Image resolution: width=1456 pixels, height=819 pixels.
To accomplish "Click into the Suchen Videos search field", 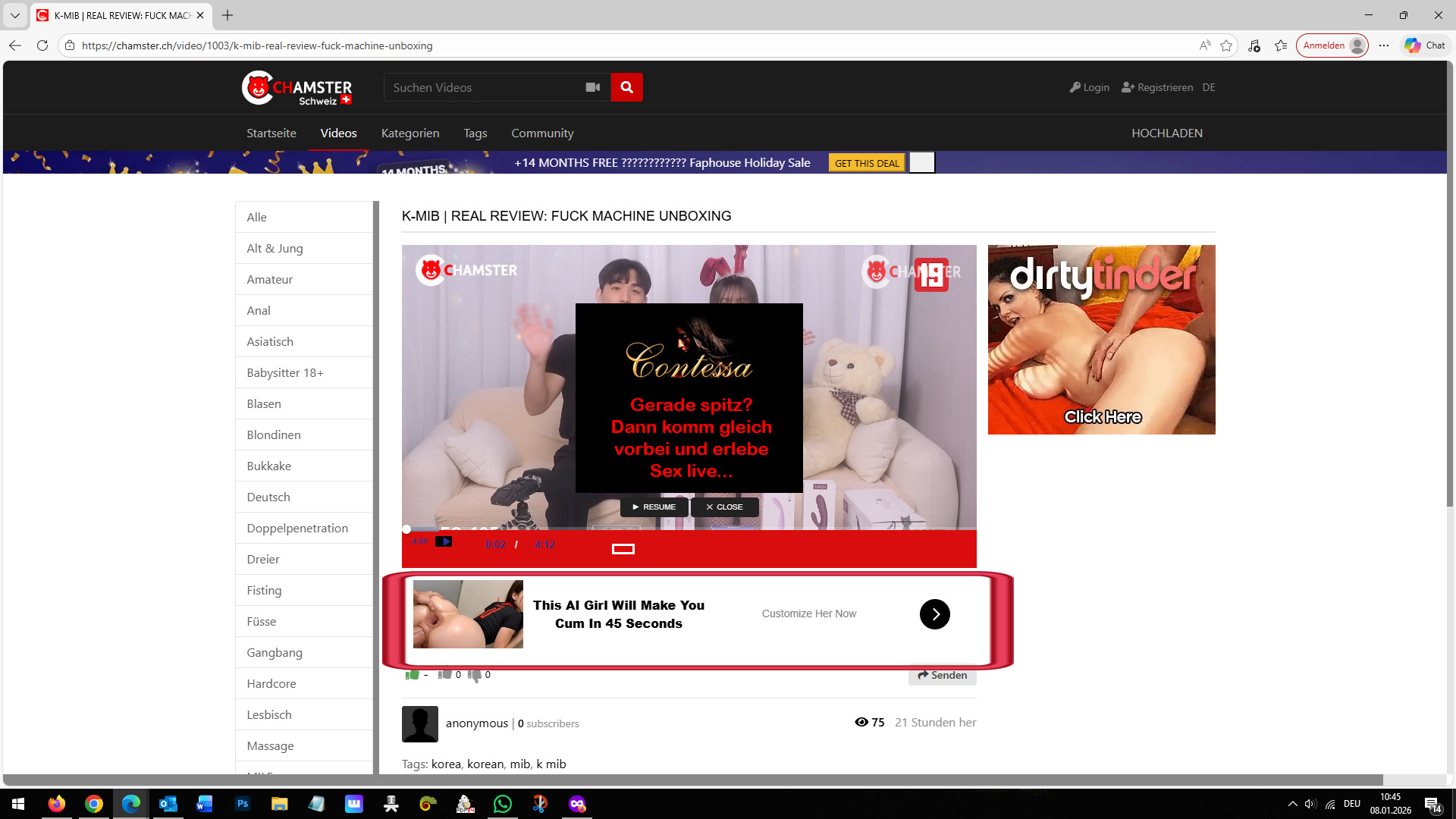I will [482, 87].
